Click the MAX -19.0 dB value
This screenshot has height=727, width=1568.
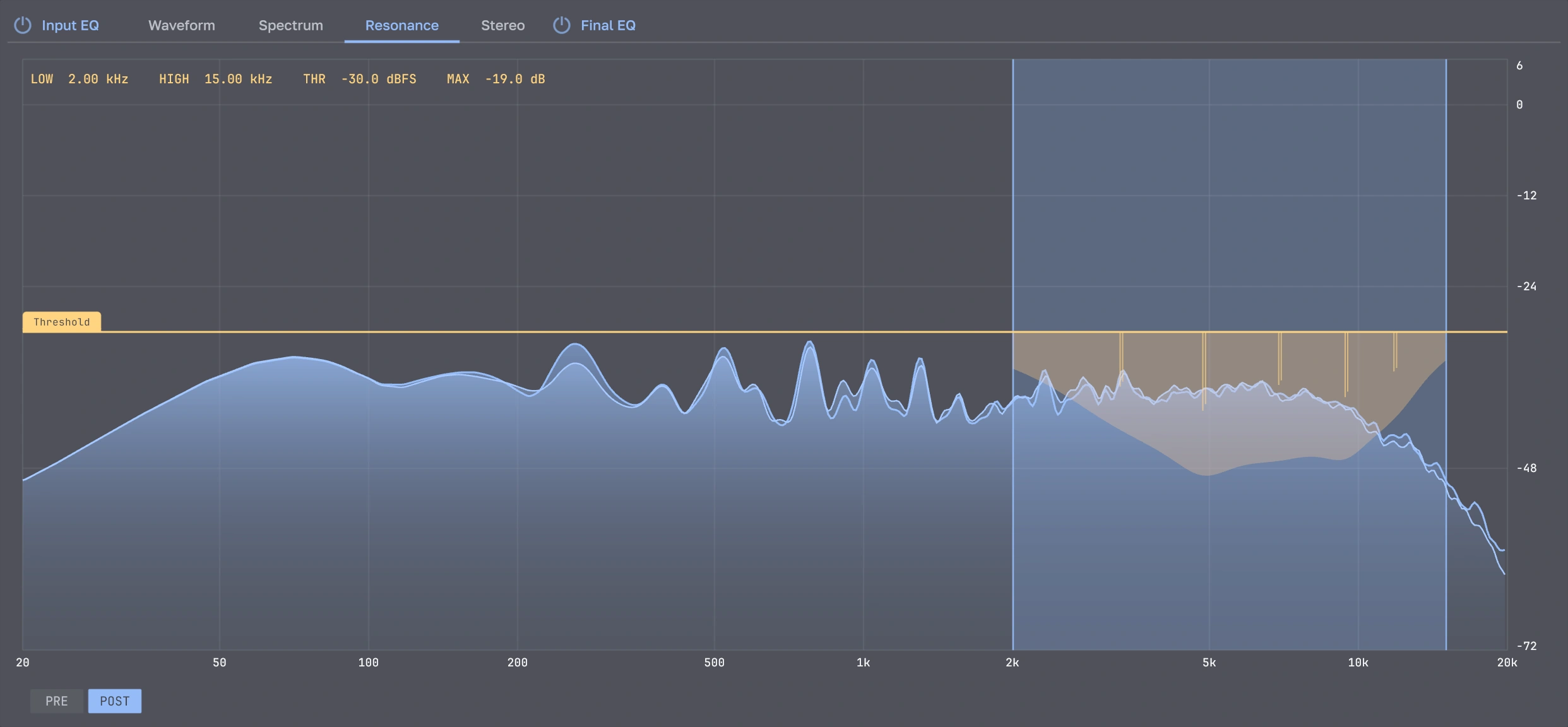tap(515, 79)
